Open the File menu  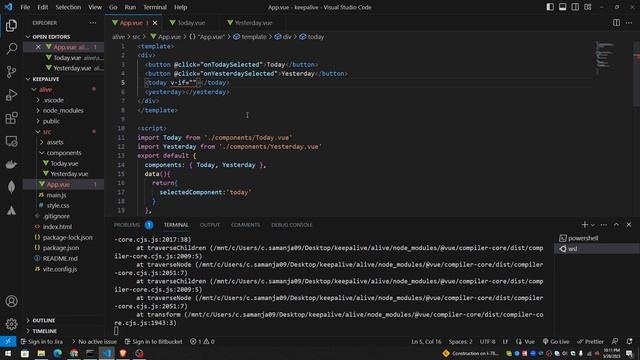click(x=25, y=7)
